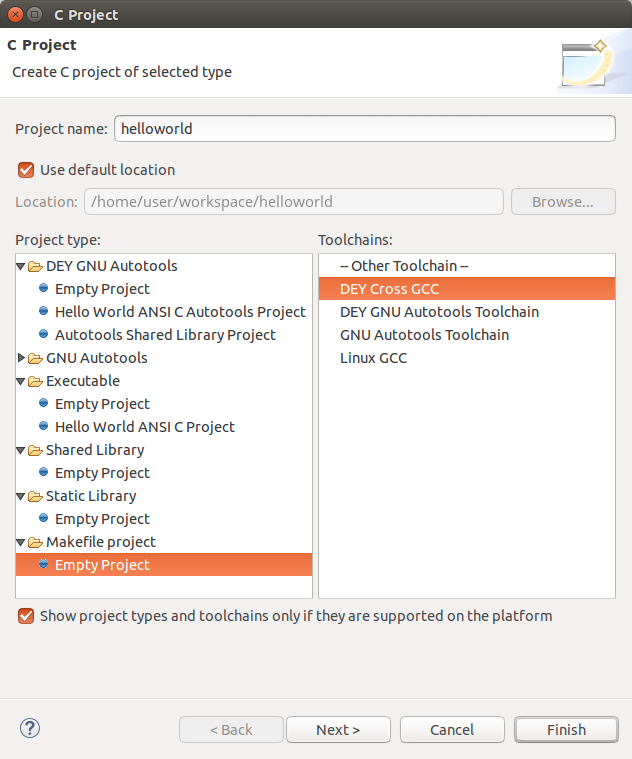The height and width of the screenshot is (759, 632).
Task: Choose Linux GCC toolchain
Action: (x=373, y=358)
